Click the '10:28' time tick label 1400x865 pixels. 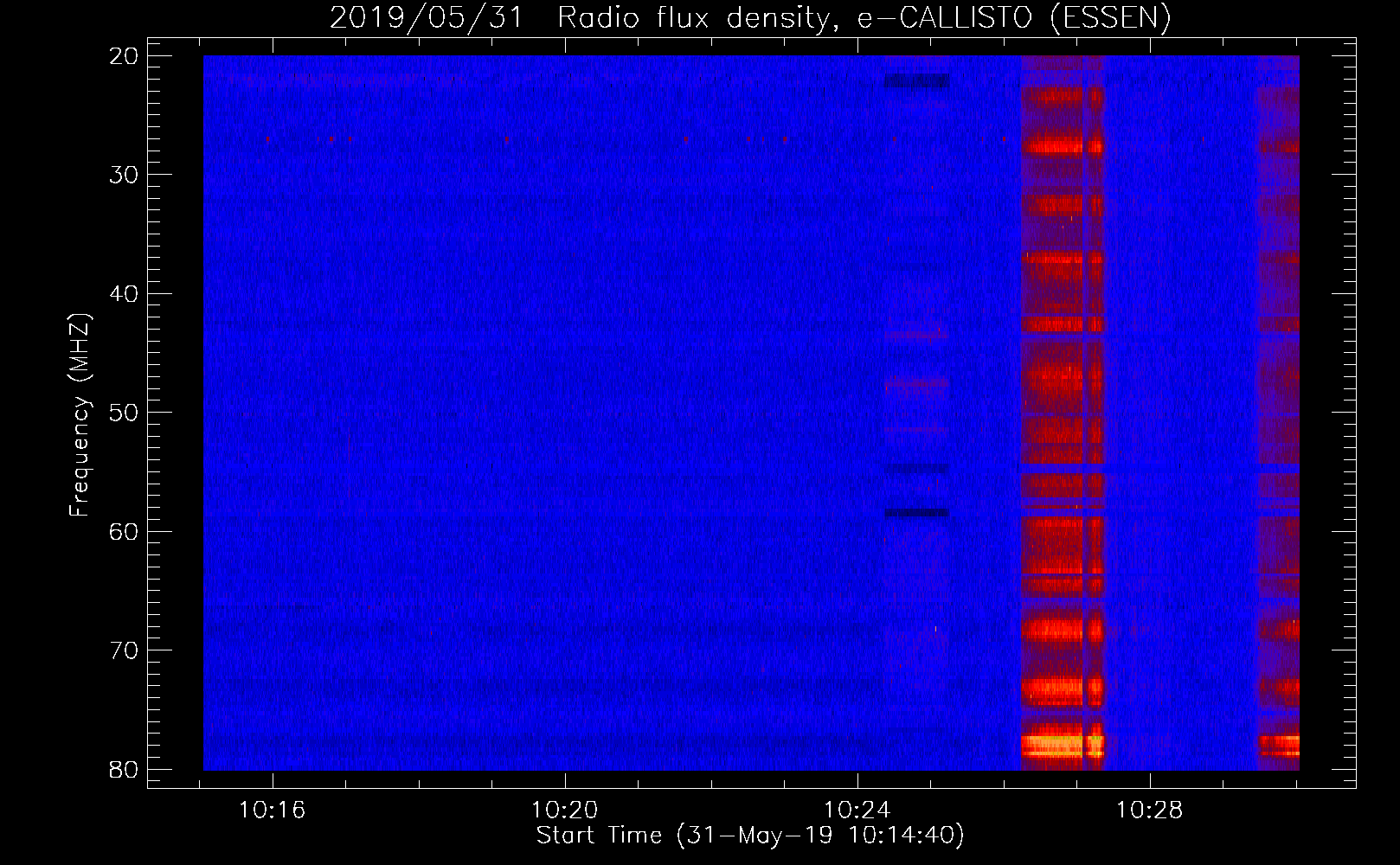(1149, 811)
